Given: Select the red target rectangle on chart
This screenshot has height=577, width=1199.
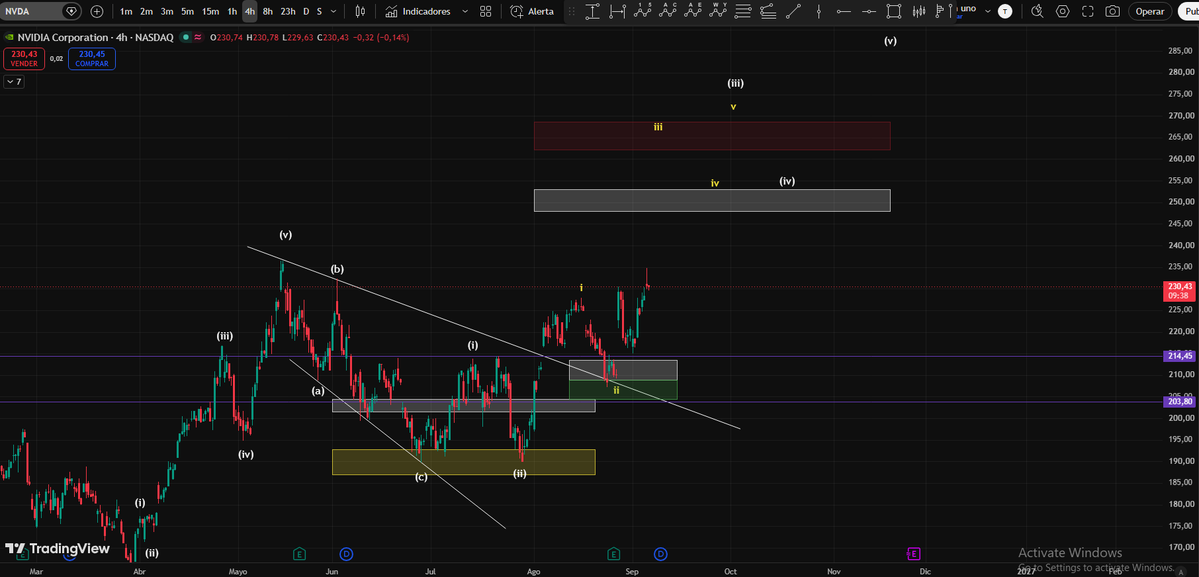Looking at the screenshot, I should pyautogui.click(x=712, y=136).
